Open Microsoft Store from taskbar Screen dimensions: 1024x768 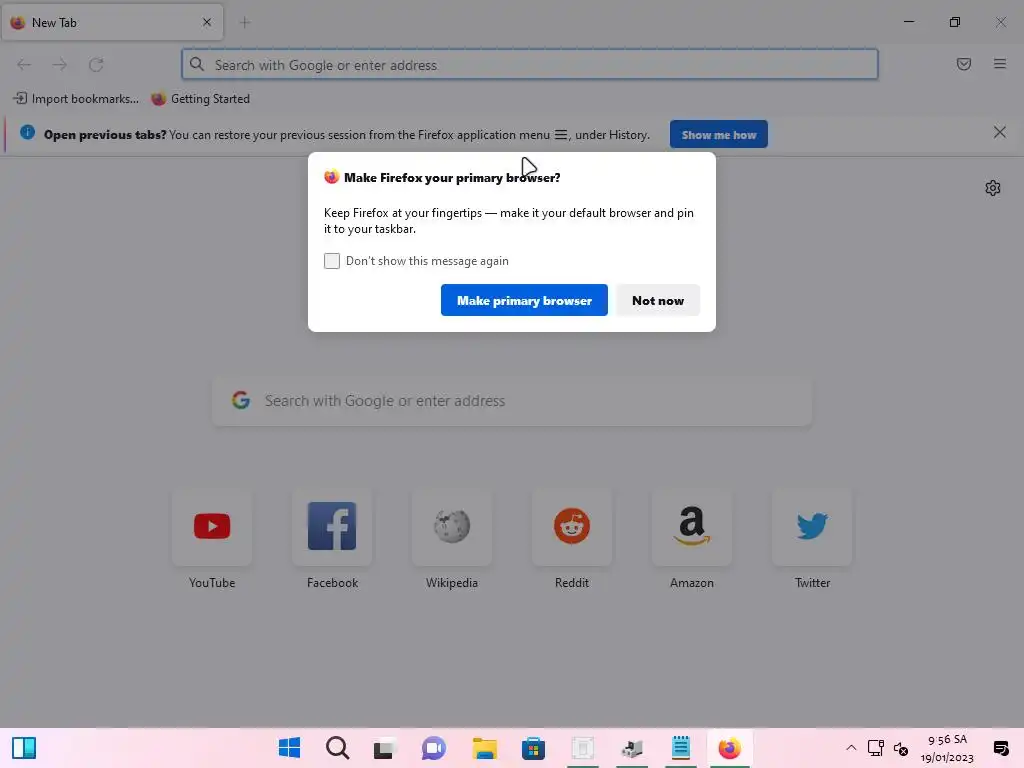[x=533, y=748]
